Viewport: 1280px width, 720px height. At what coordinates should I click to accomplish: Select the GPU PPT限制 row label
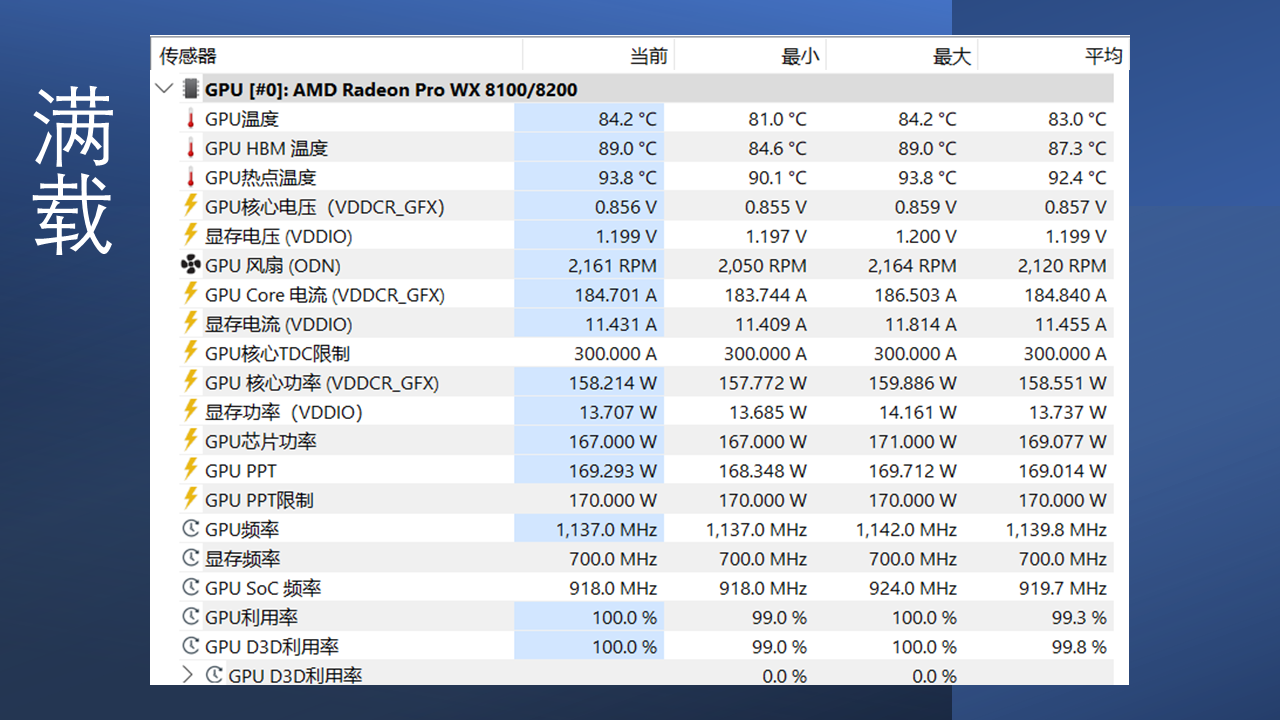coord(259,500)
